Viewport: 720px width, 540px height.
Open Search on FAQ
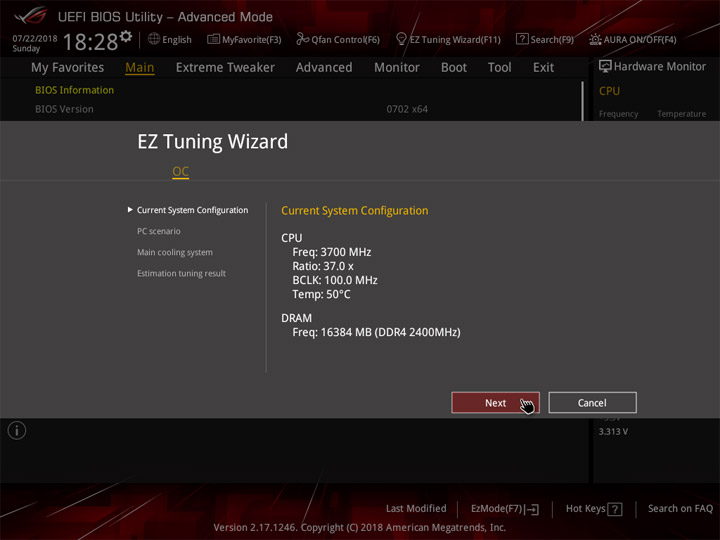pyautogui.click(x=681, y=508)
